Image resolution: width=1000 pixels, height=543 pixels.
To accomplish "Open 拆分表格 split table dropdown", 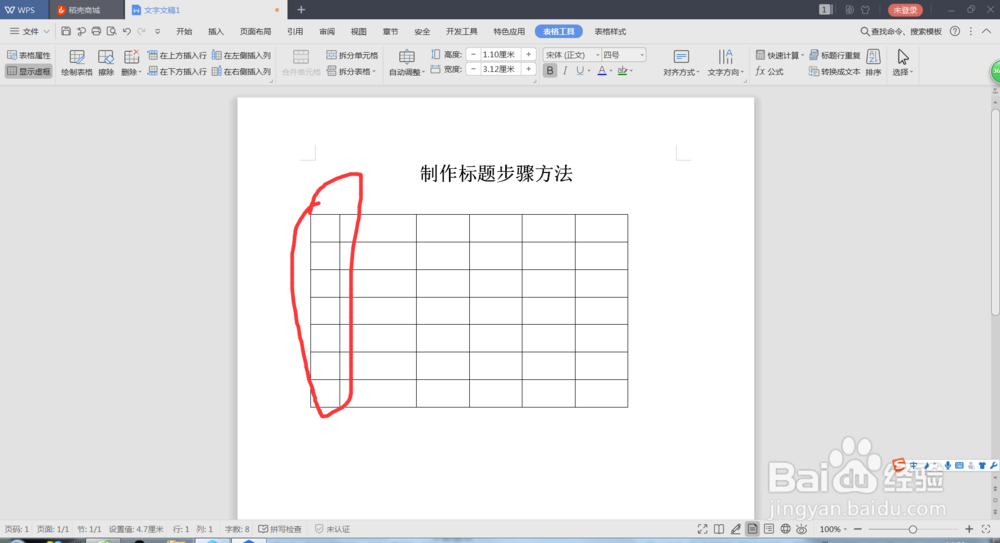I will (351, 71).
